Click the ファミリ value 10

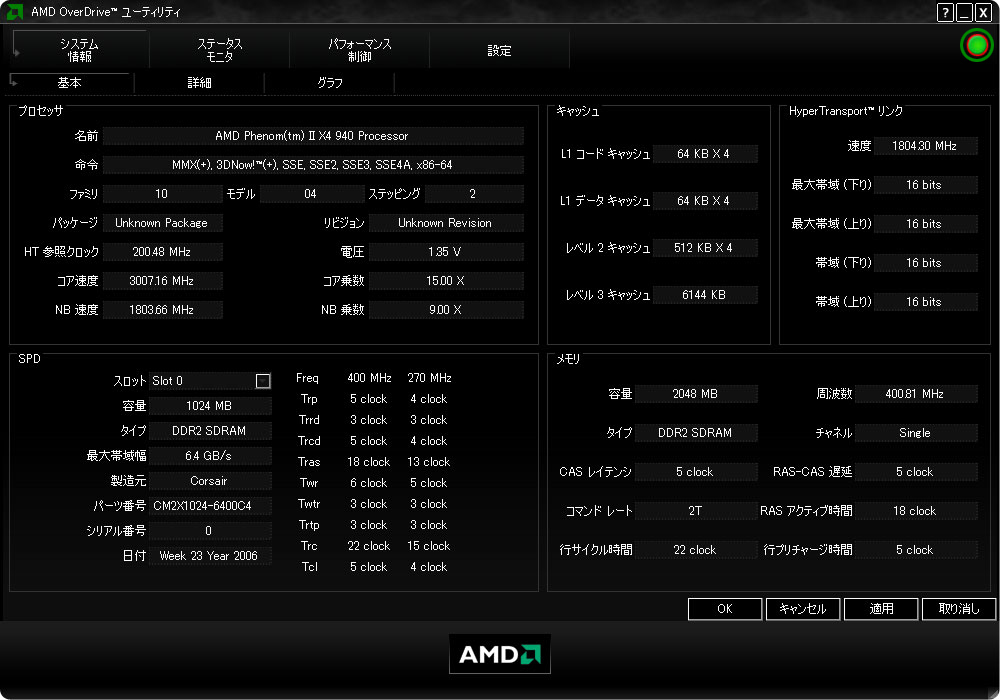click(162, 194)
